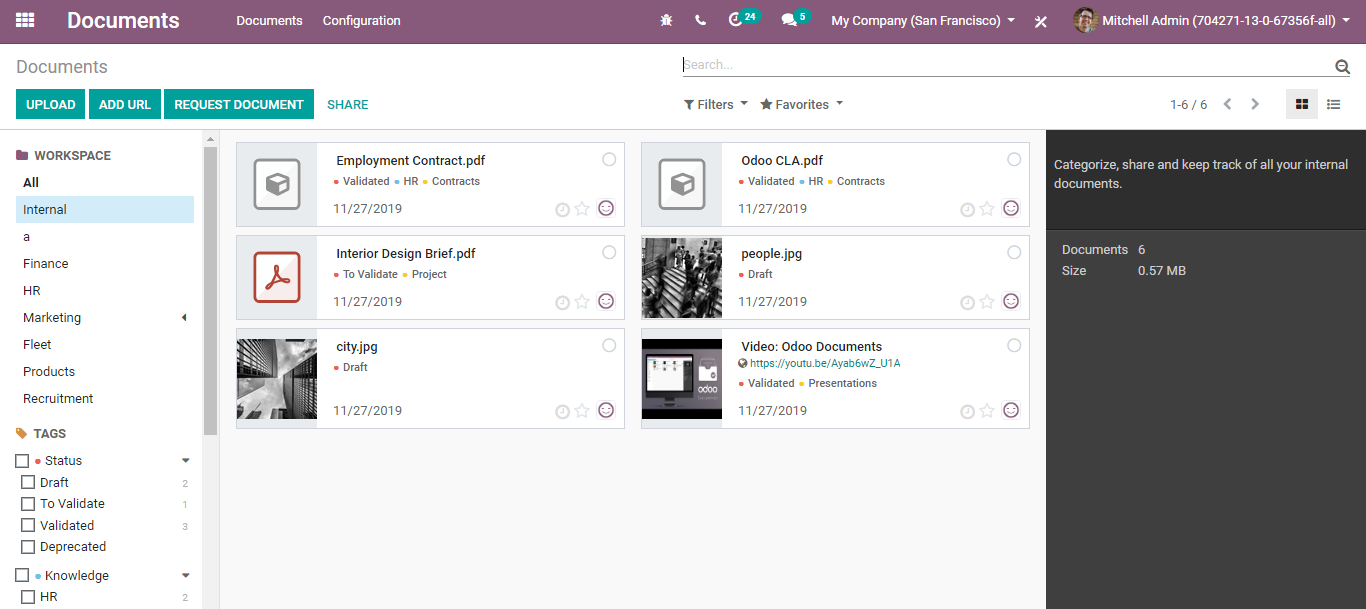Screen dimensions: 1366x609
Task: Star Employment Contract.pdf as favorite
Action: point(582,209)
